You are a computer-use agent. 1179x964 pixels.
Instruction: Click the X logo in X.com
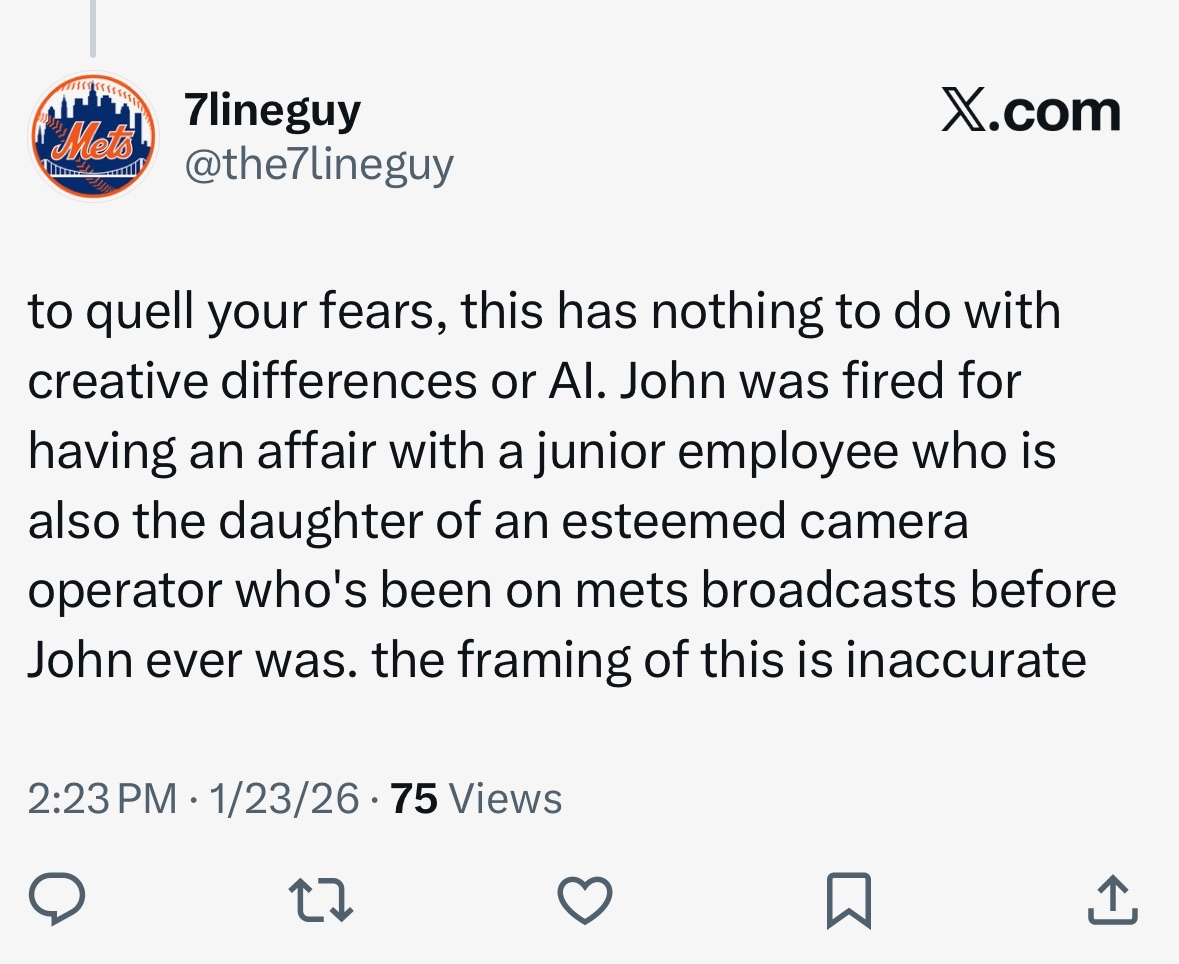[x=963, y=112]
